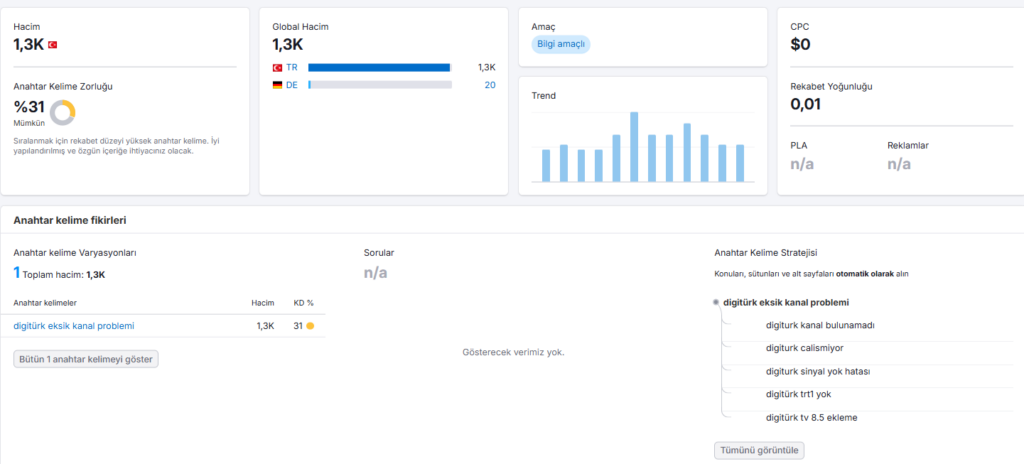Click the Gösterecek verimiz yok message
1024x464 pixels.
click(x=513, y=352)
